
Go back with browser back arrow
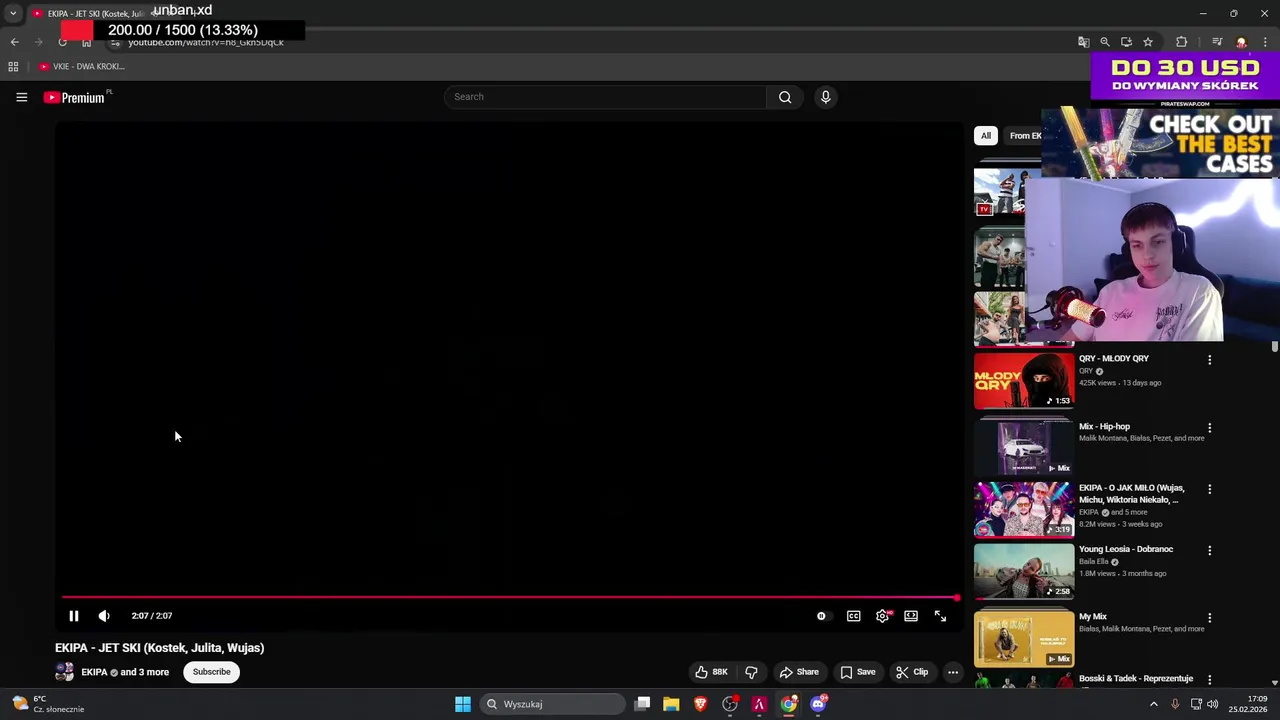14,42
